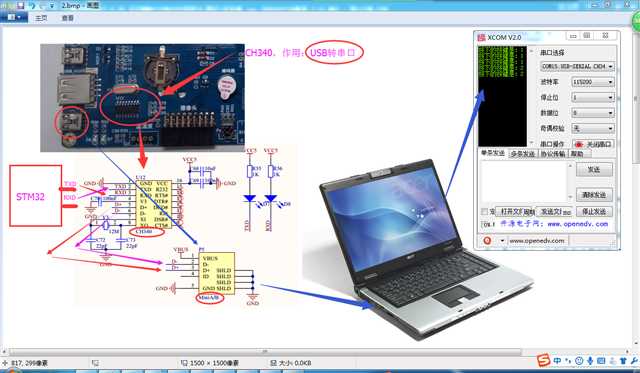Screen dimensions: 640x373
Task: Toggle the checkbox left of 打开文件 in XCOM
Action: [484, 211]
